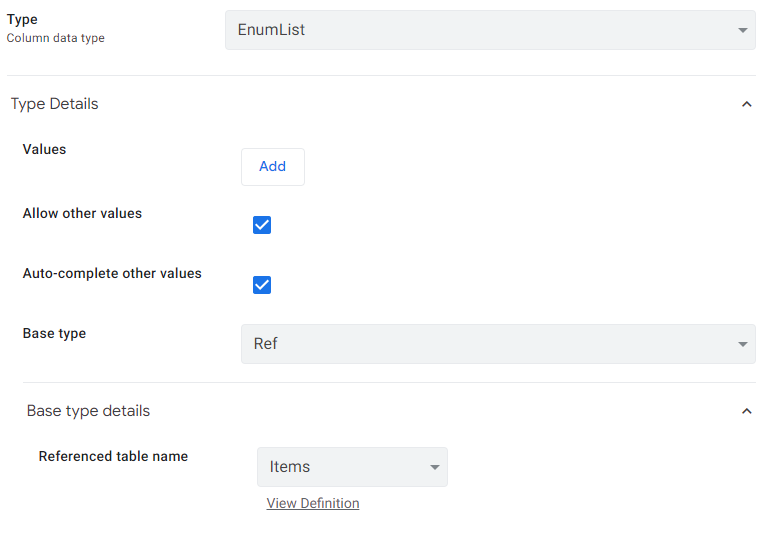Uncheck Allow other values checkbox
762x541 pixels.
click(x=262, y=225)
